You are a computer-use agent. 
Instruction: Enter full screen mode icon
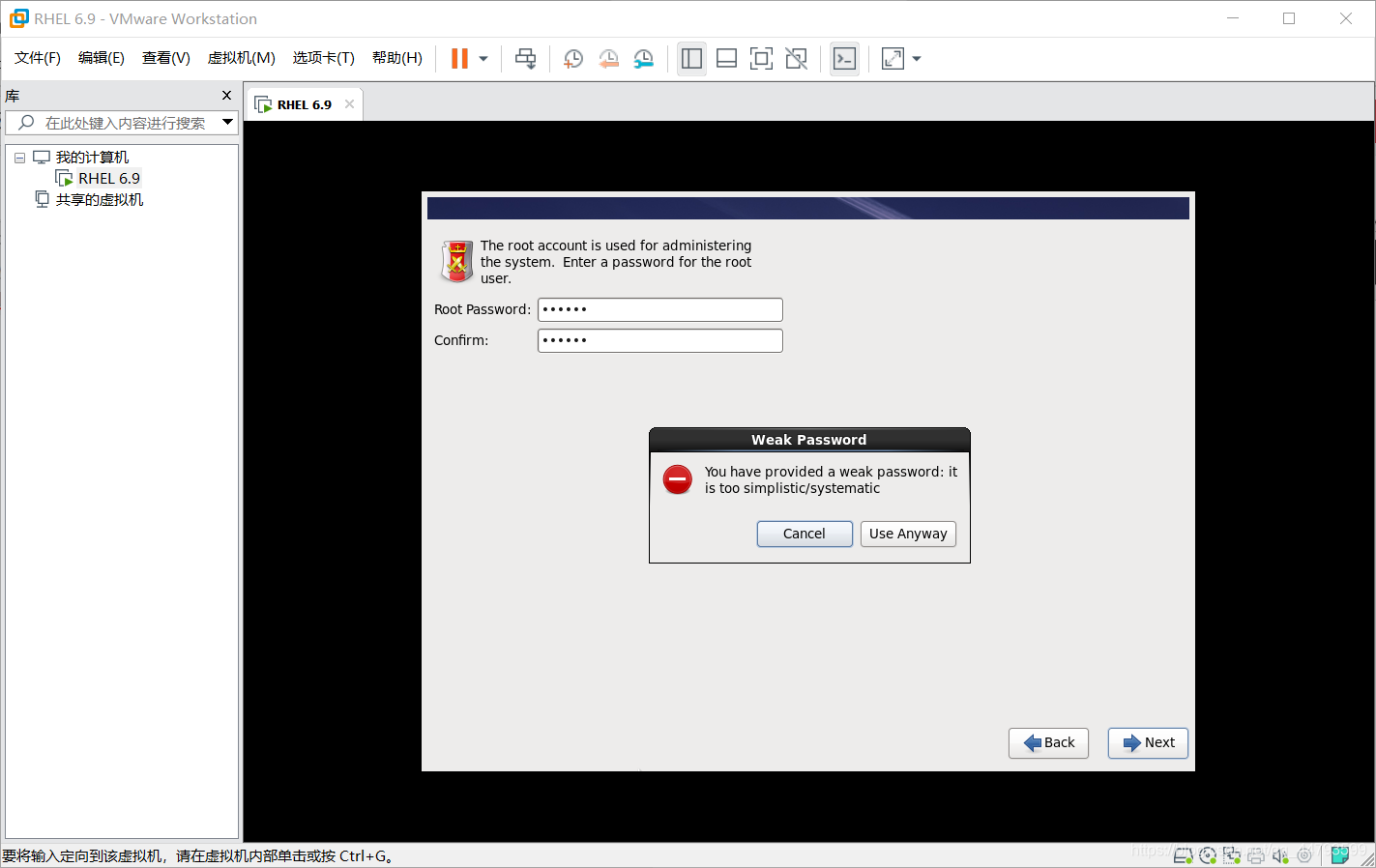761,59
